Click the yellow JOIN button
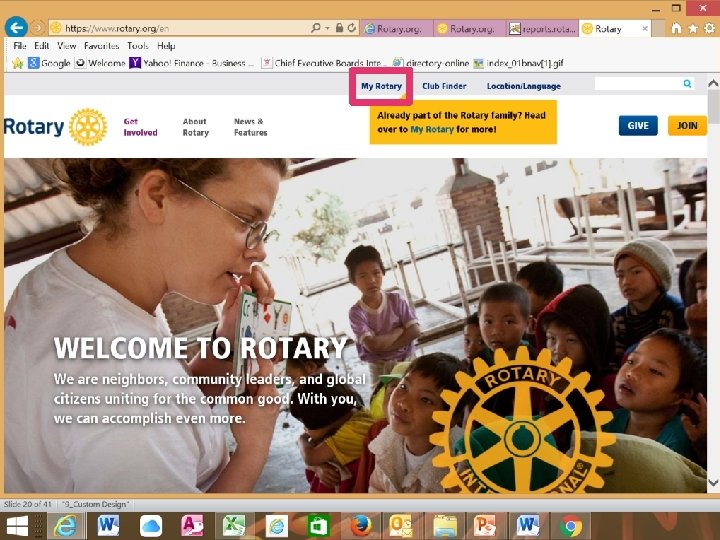The image size is (720, 540). 687,125
